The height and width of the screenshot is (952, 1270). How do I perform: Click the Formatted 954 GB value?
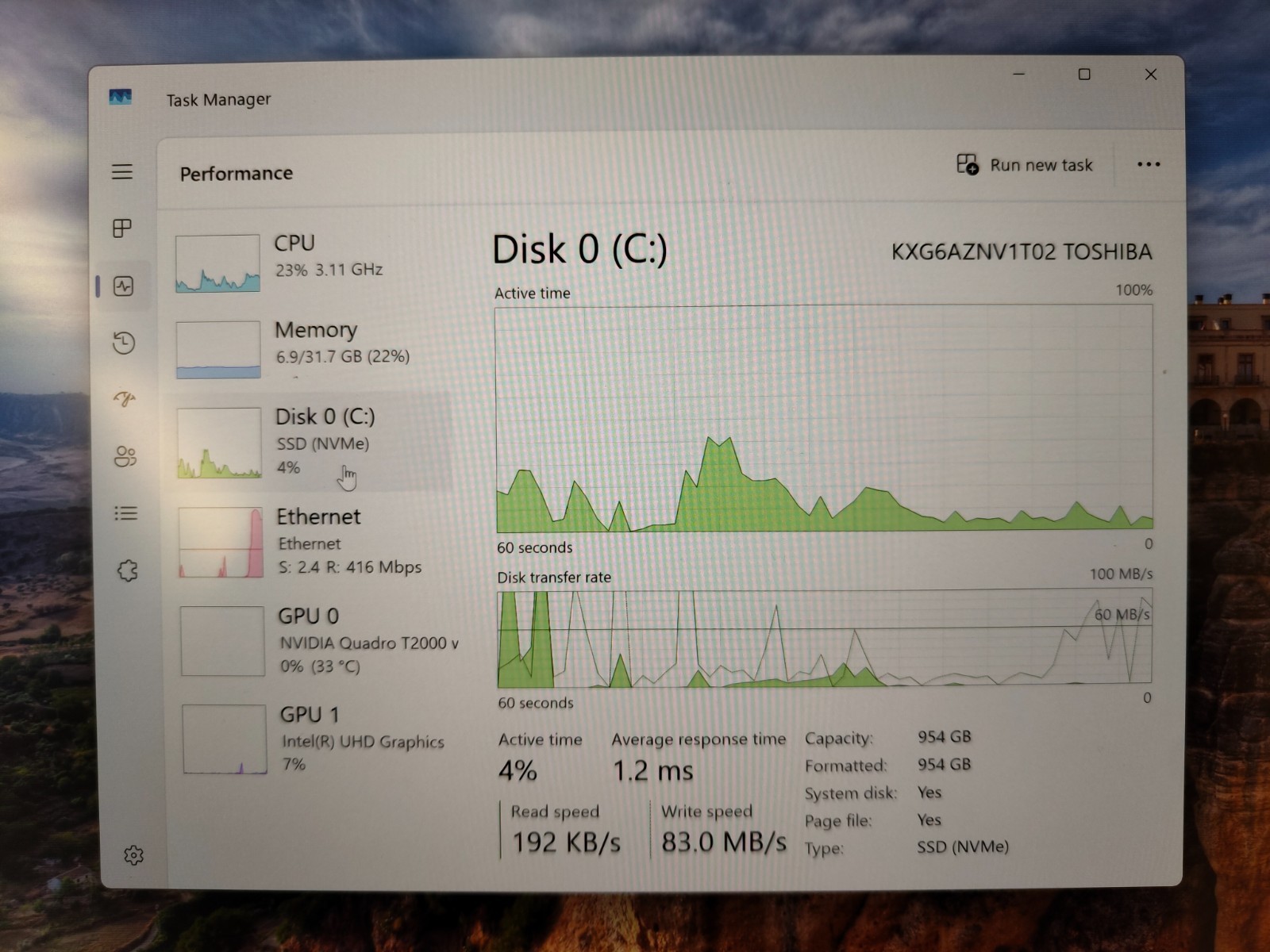[945, 764]
